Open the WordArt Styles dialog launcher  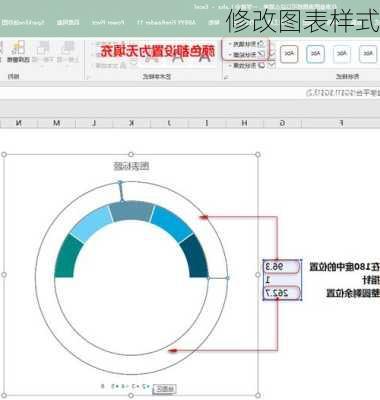88,77
